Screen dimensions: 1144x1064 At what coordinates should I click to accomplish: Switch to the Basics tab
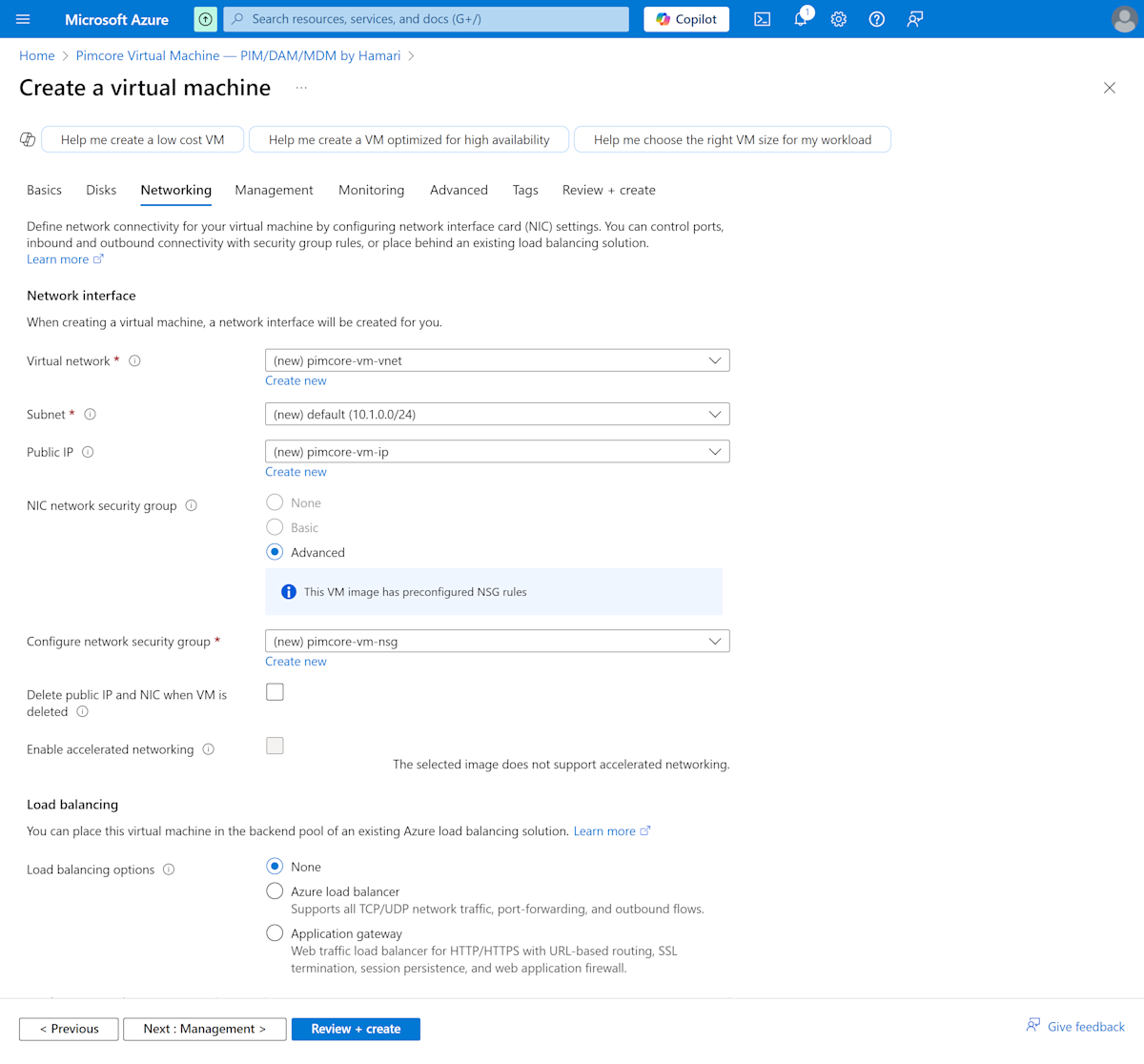click(x=44, y=191)
